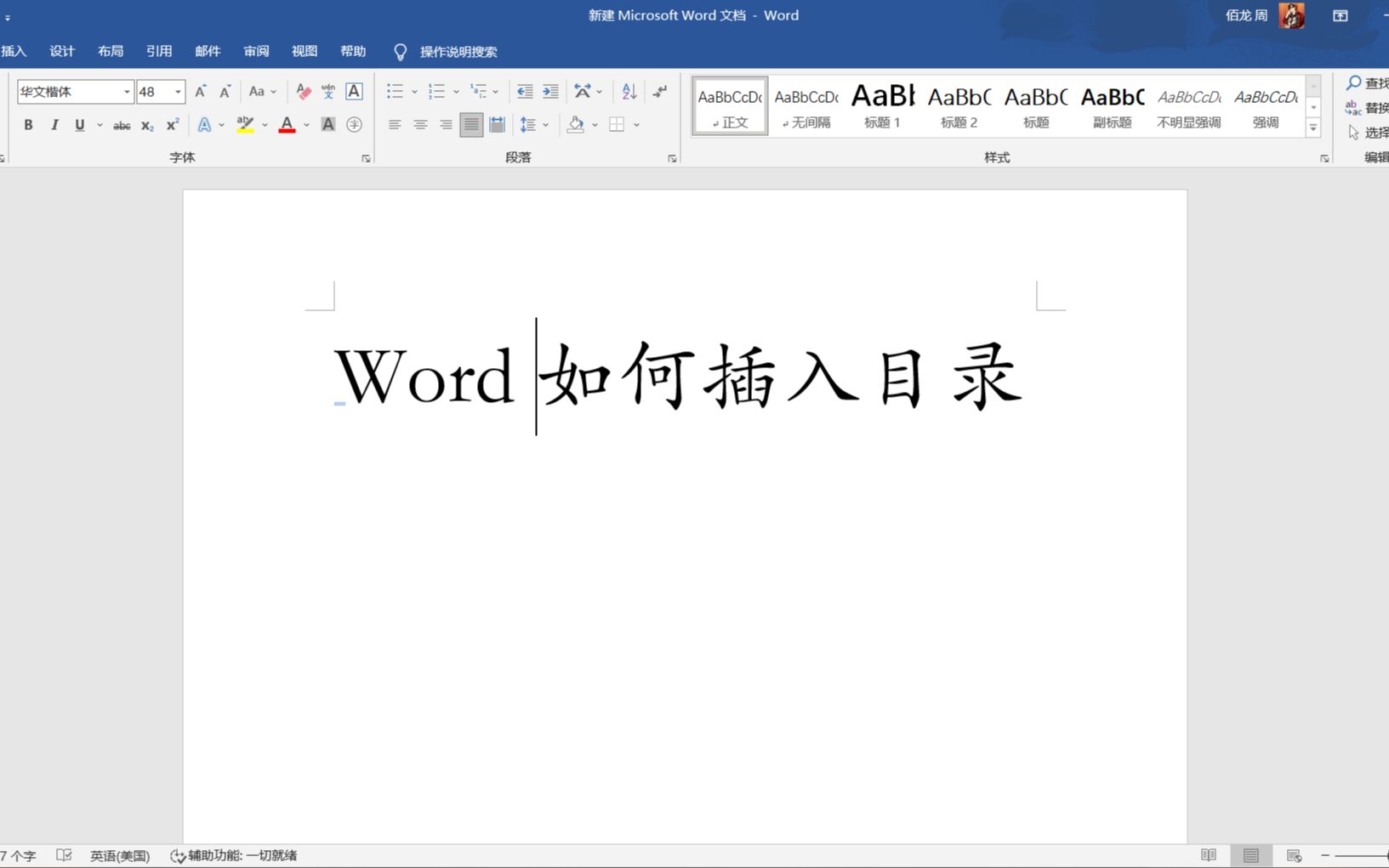Viewport: 1389px width, 868px height.
Task: Shrink font size icon
Action: pyautogui.click(x=225, y=92)
